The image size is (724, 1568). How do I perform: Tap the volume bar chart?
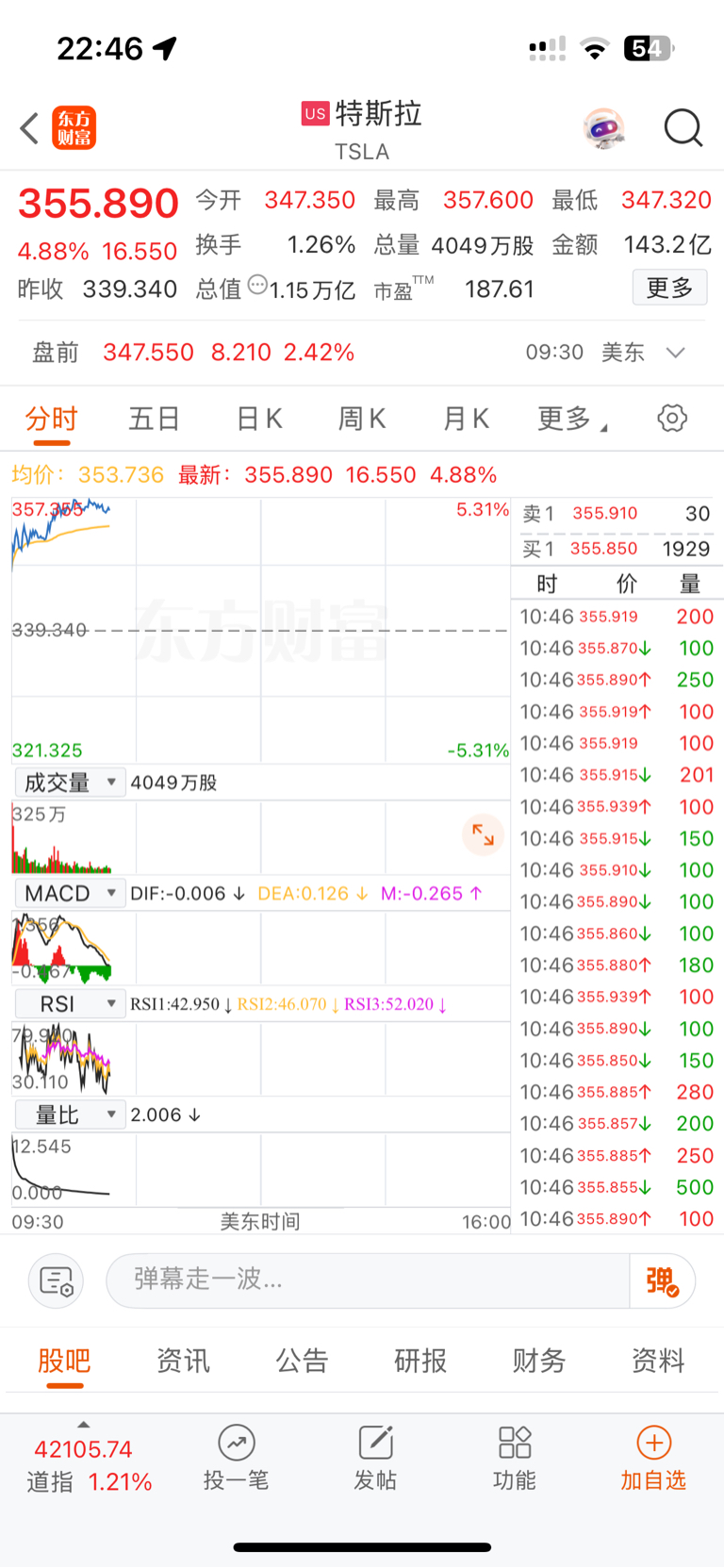point(260,837)
